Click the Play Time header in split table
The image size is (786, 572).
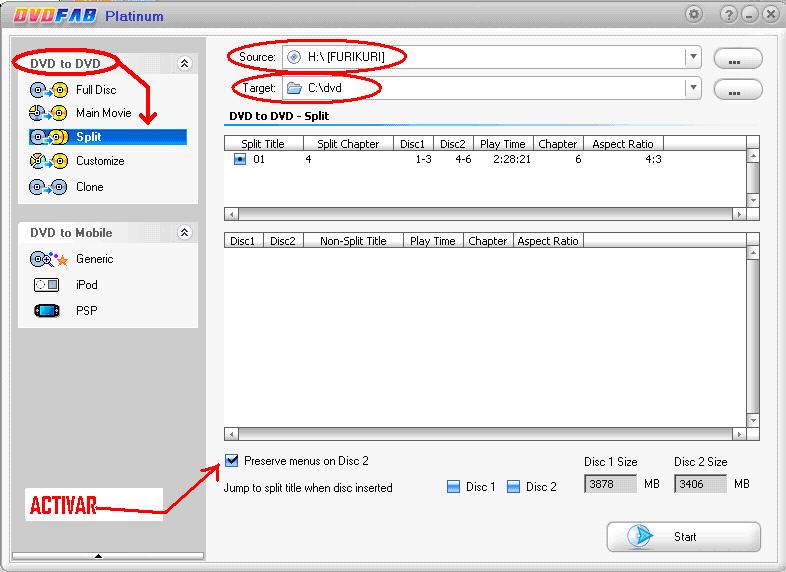point(503,143)
